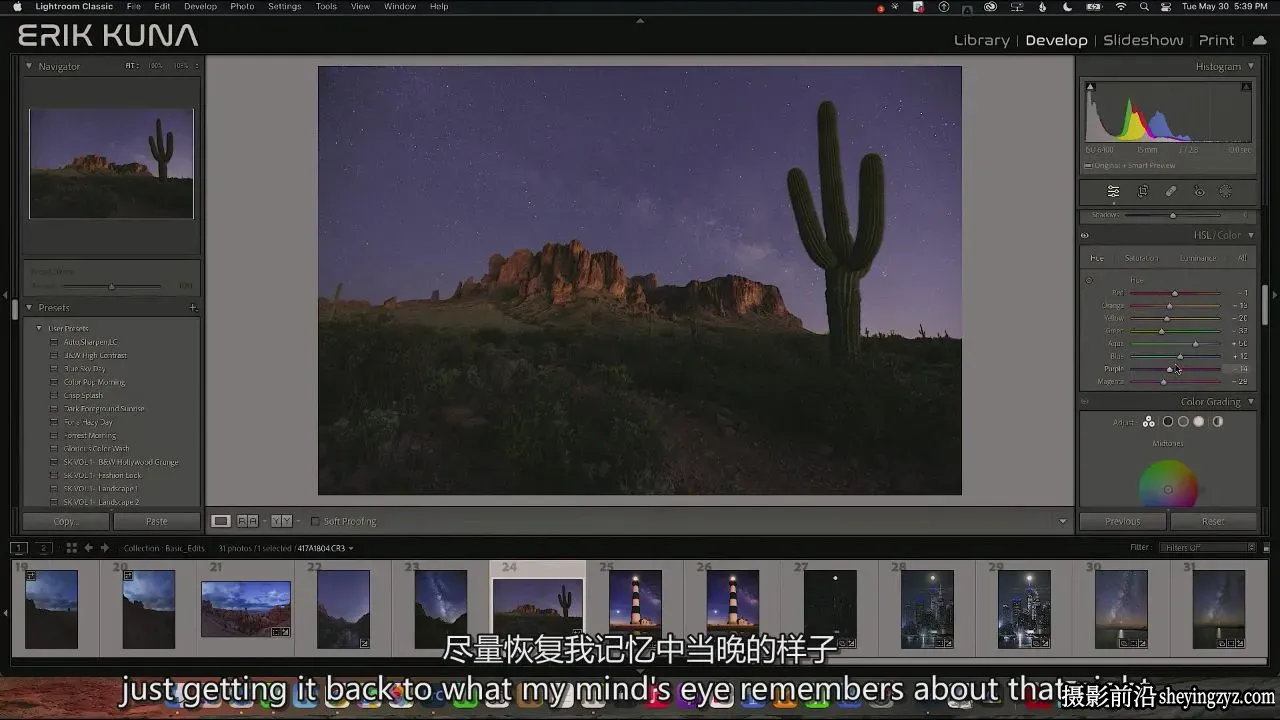Enable Soft Proofing checkbox

(x=315, y=521)
